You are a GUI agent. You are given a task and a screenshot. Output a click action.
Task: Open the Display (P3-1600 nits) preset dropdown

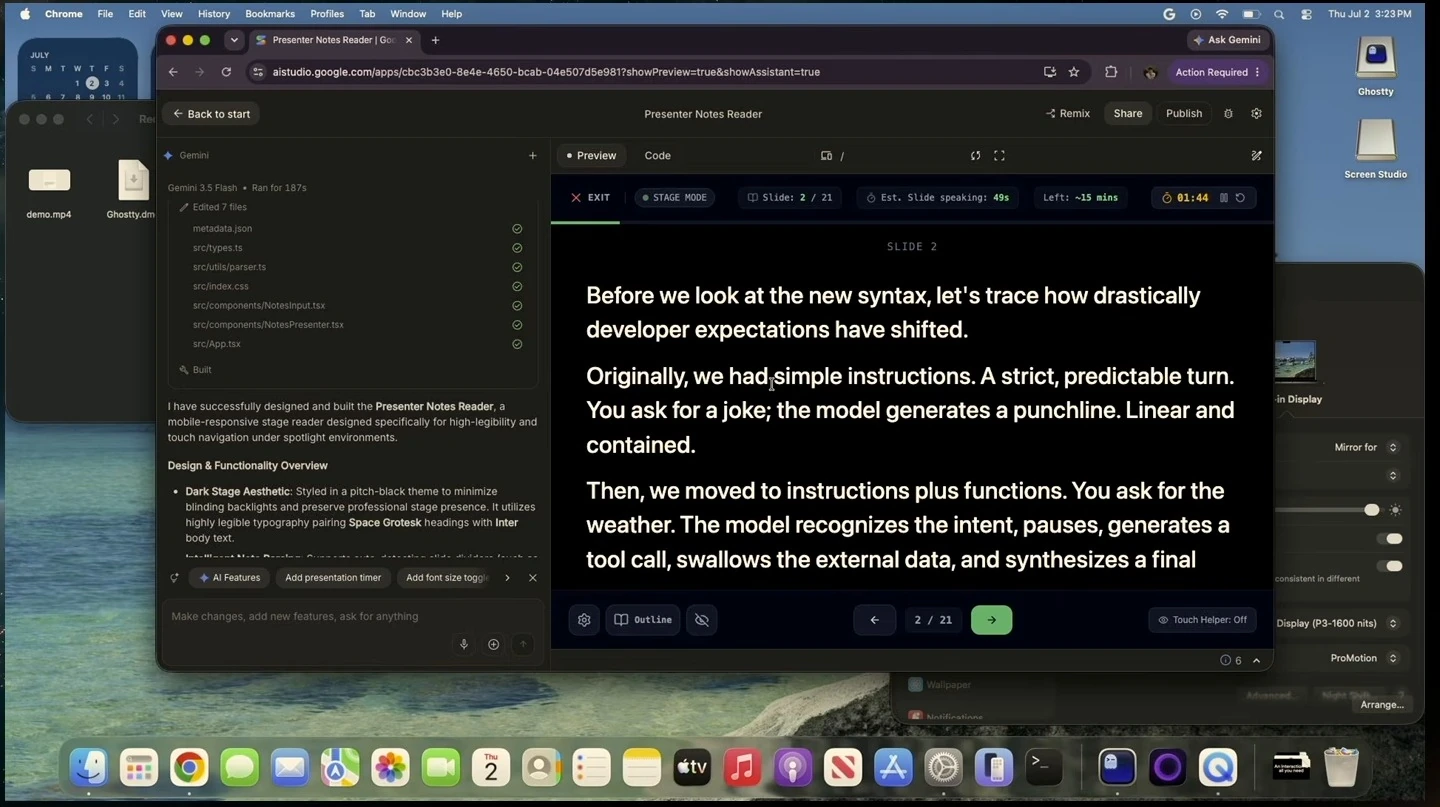(x=1392, y=623)
